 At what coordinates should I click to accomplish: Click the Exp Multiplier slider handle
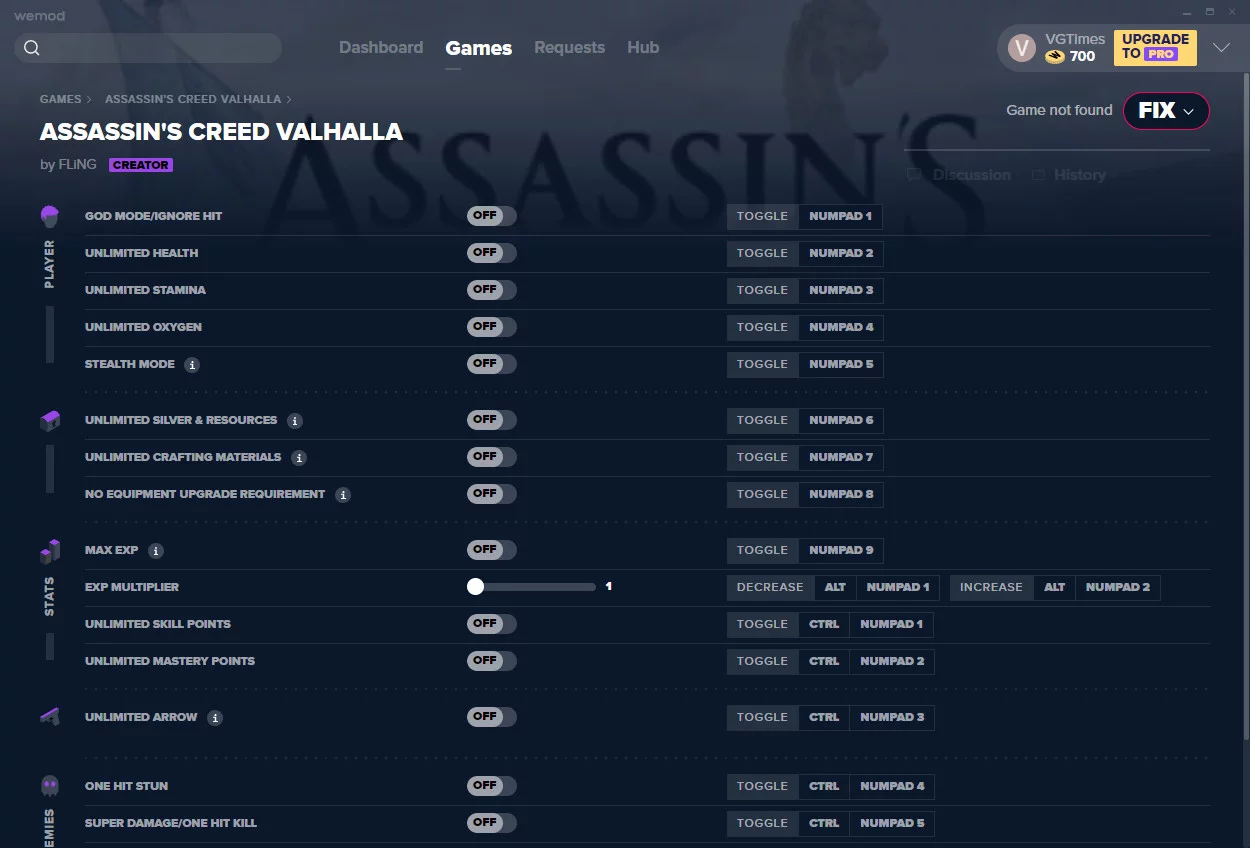coord(475,587)
